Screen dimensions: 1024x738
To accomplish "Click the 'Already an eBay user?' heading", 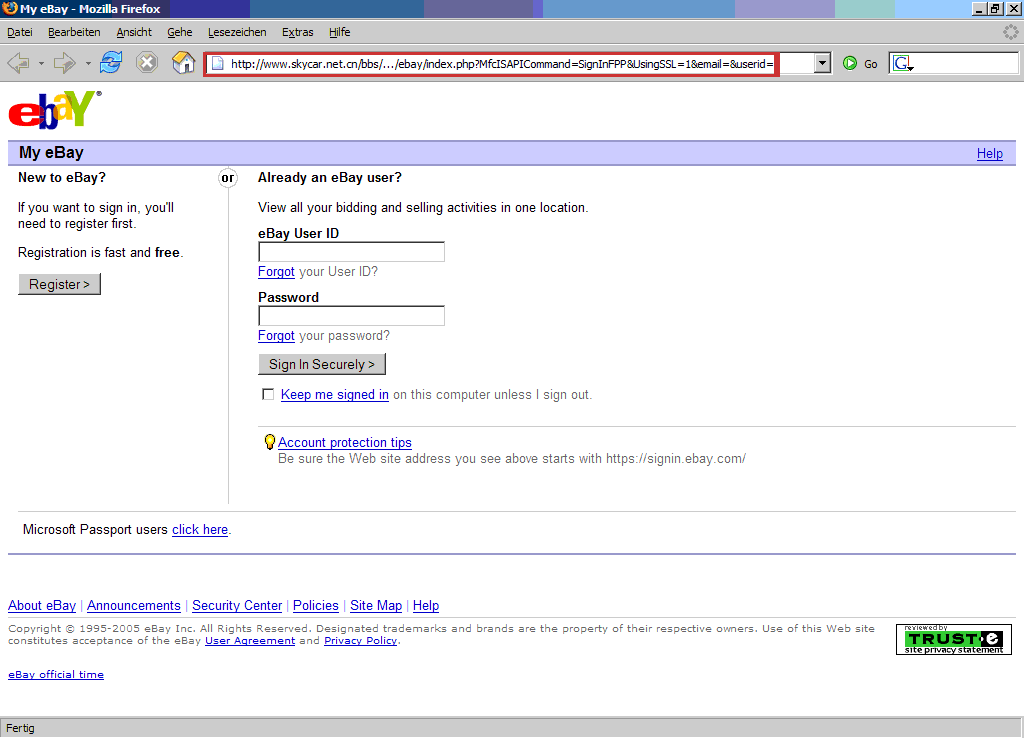I will [x=330, y=178].
